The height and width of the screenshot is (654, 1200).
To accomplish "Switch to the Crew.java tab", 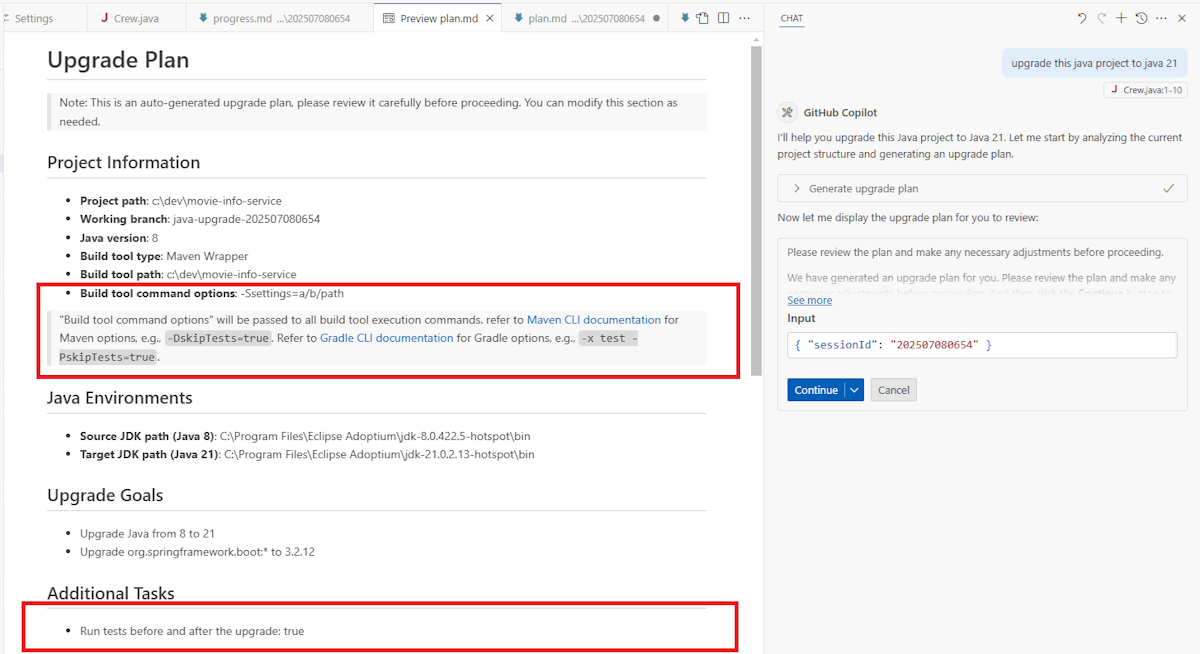I will point(133,18).
